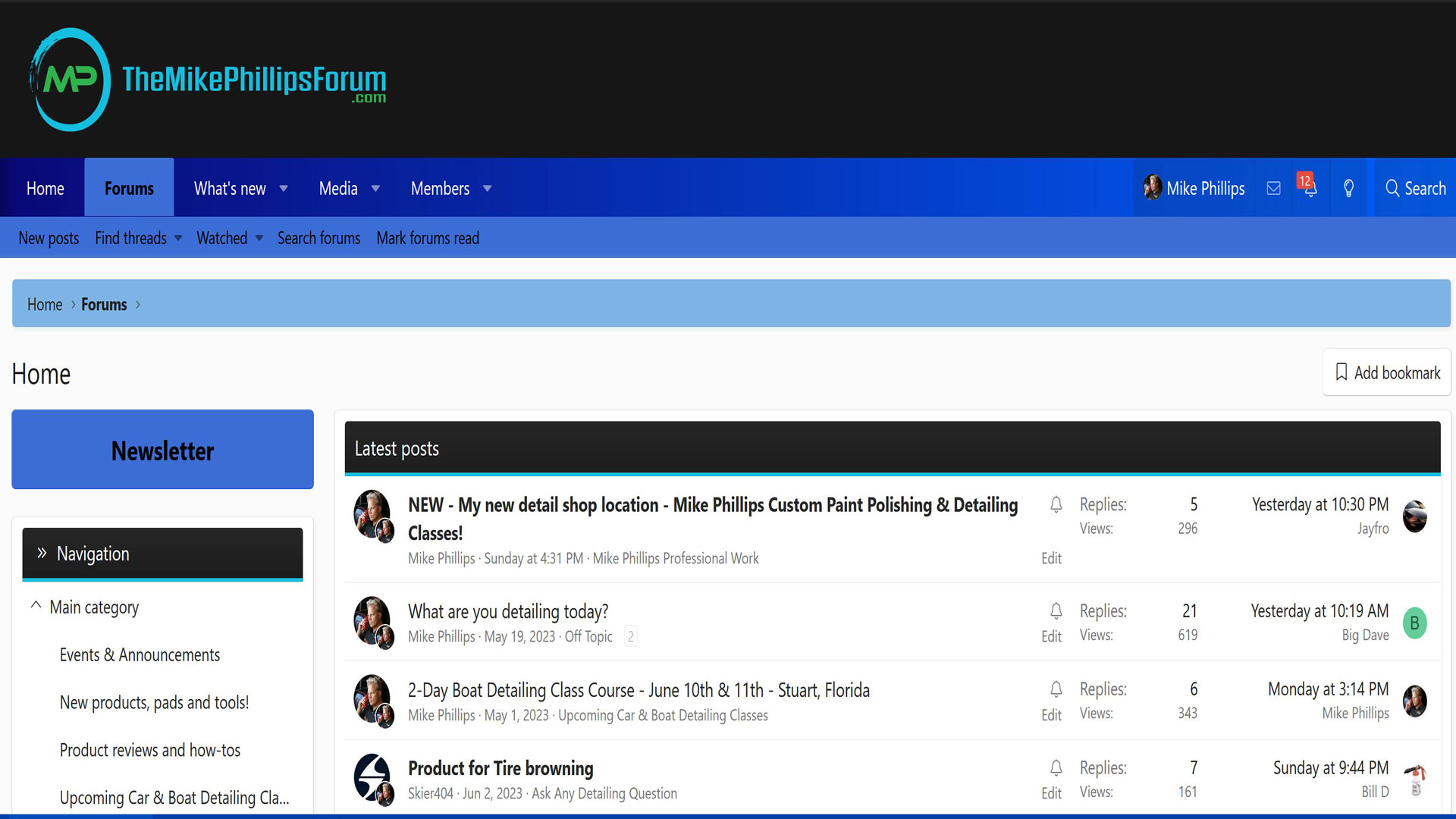Open Events & Announcements forum
The width and height of the screenshot is (1456, 819).
(140, 654)
